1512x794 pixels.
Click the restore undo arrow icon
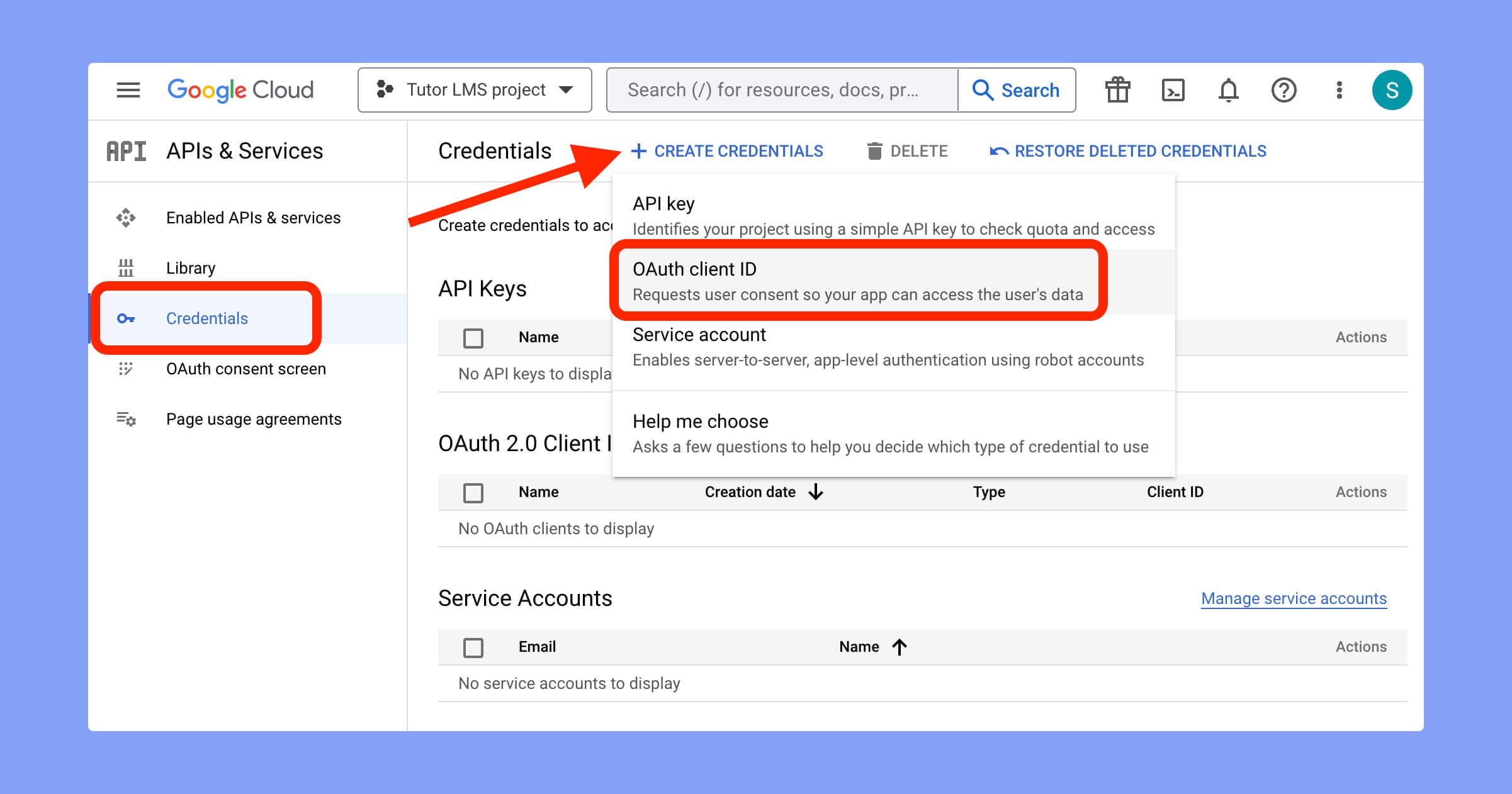click(x=999, y=151)
